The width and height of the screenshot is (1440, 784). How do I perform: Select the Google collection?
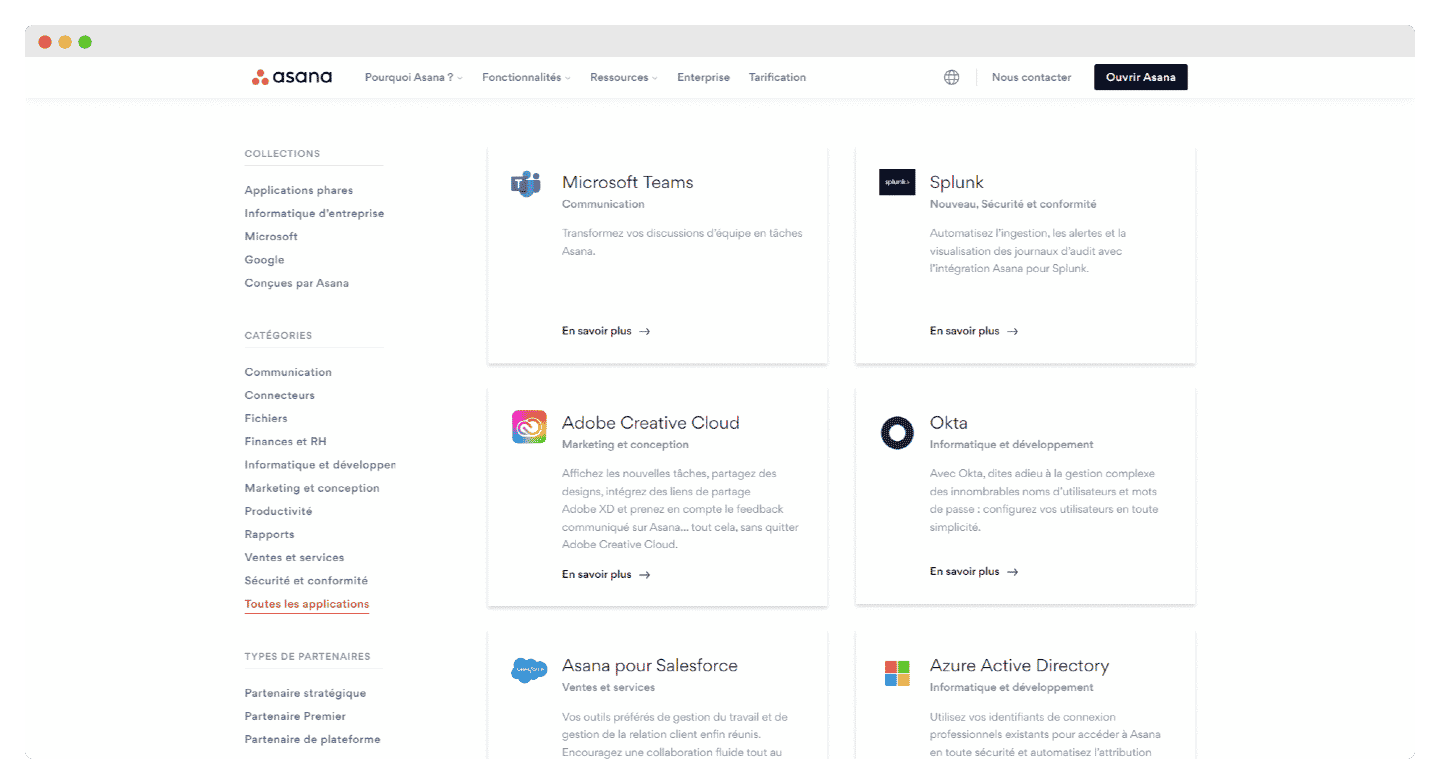(264, 259)
